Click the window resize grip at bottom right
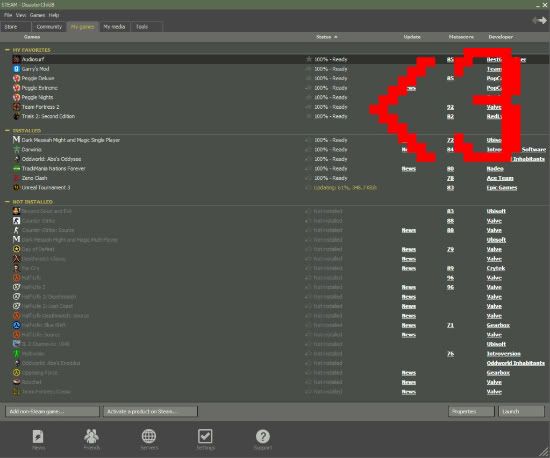The width and height of the screenshot is (550, 458). [x=545, y=453]
